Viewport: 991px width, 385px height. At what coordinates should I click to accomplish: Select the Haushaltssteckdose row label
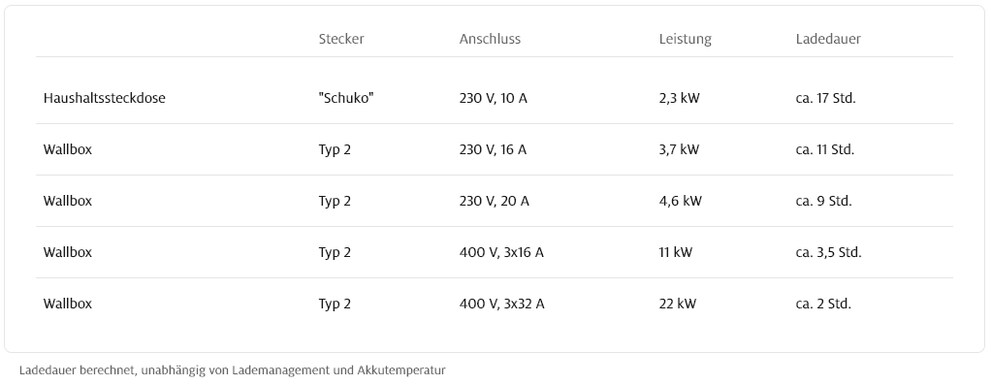click(x=104, y=99)
